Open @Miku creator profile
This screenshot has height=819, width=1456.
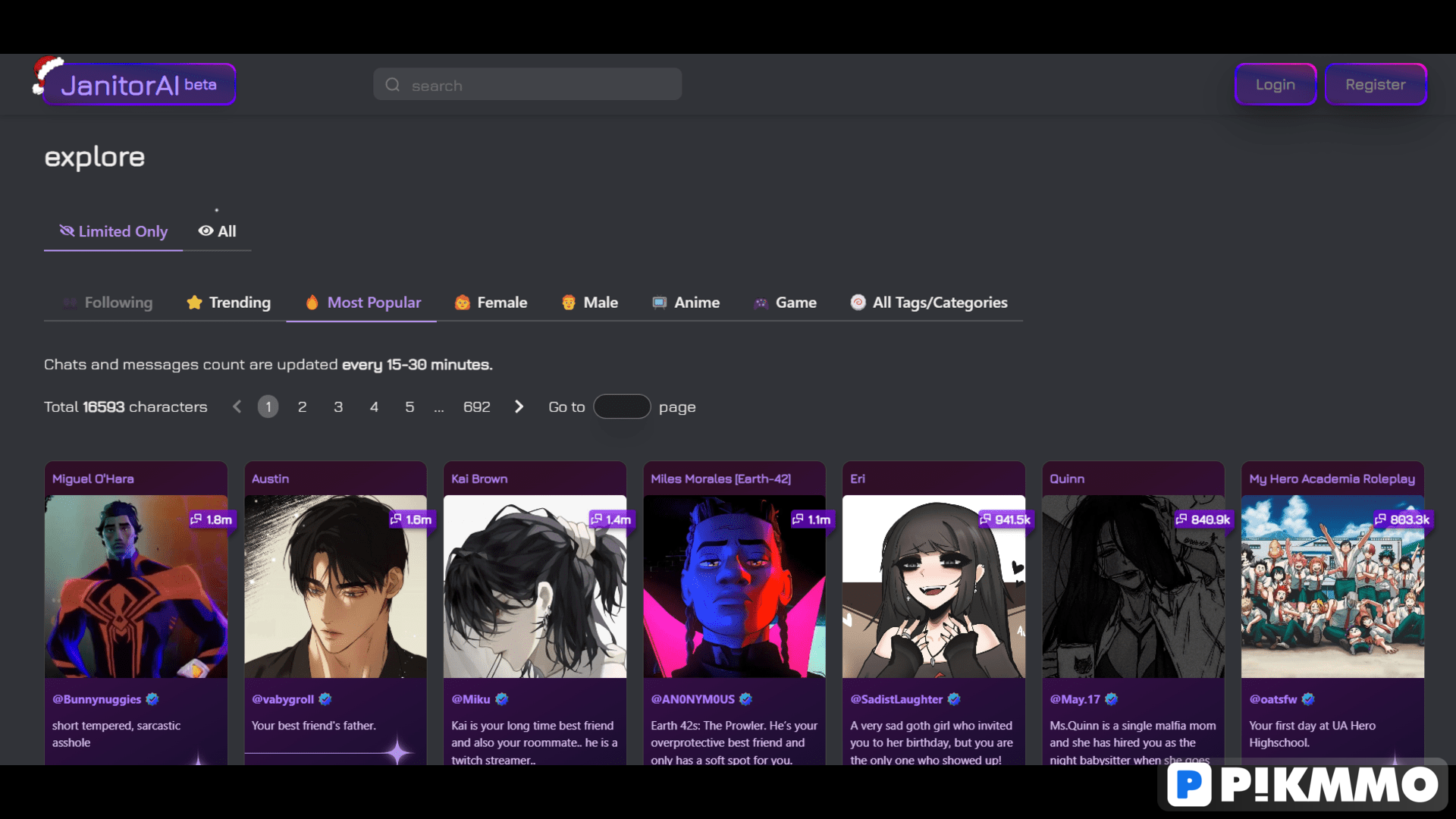[x=471, y=699]
